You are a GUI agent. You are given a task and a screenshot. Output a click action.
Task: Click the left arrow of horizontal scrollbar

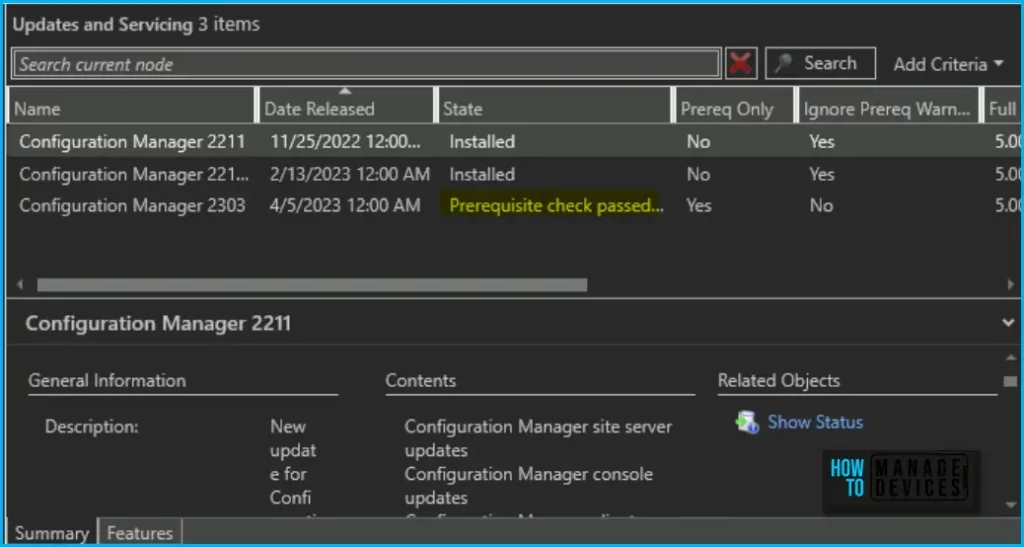pyautogui.click(x=20, y=285)
